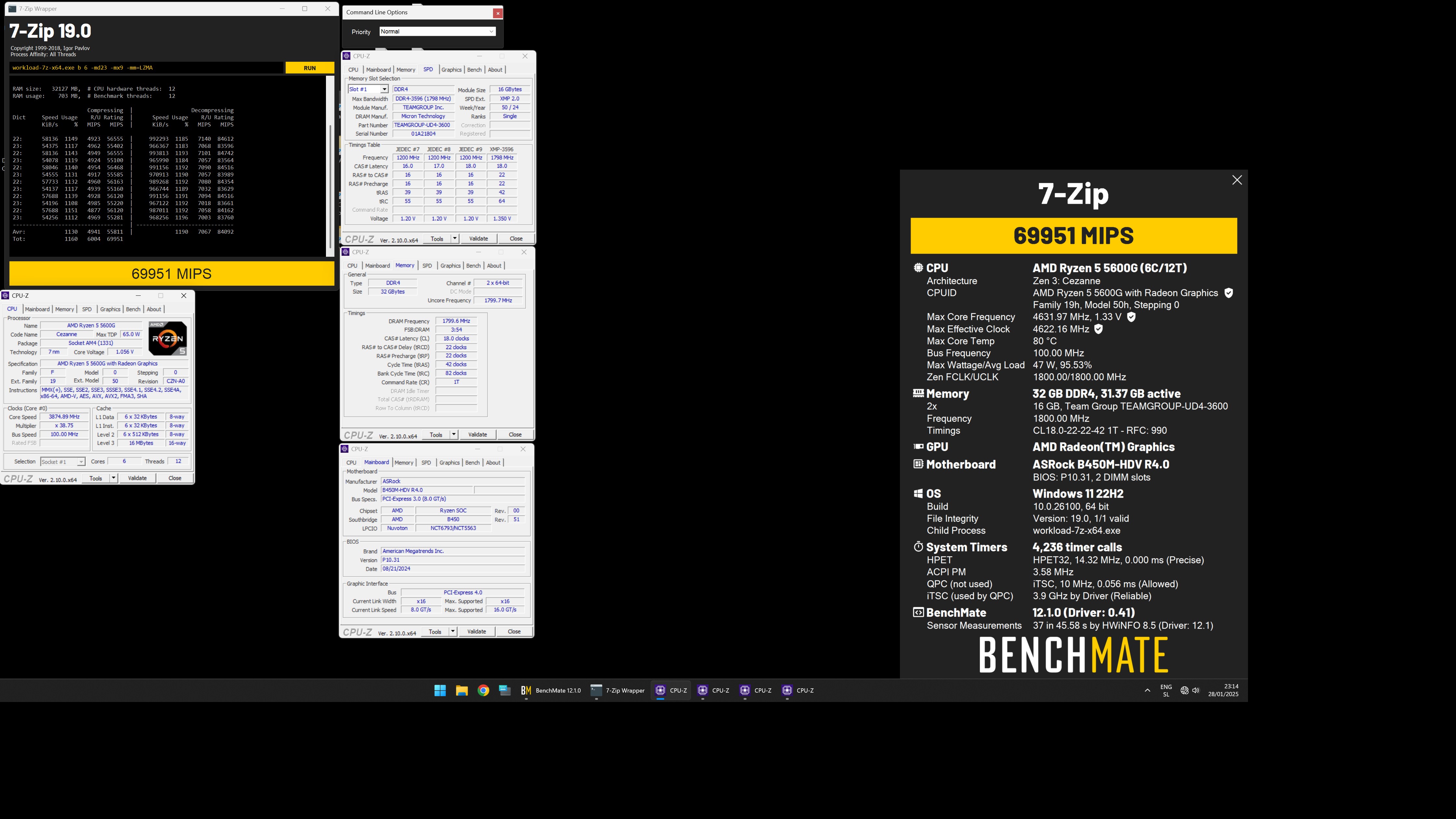Viewport: 1456px width, 819px height.
Task: Open About tab in the SPD CPU-Z window
Action: [495, 70]
